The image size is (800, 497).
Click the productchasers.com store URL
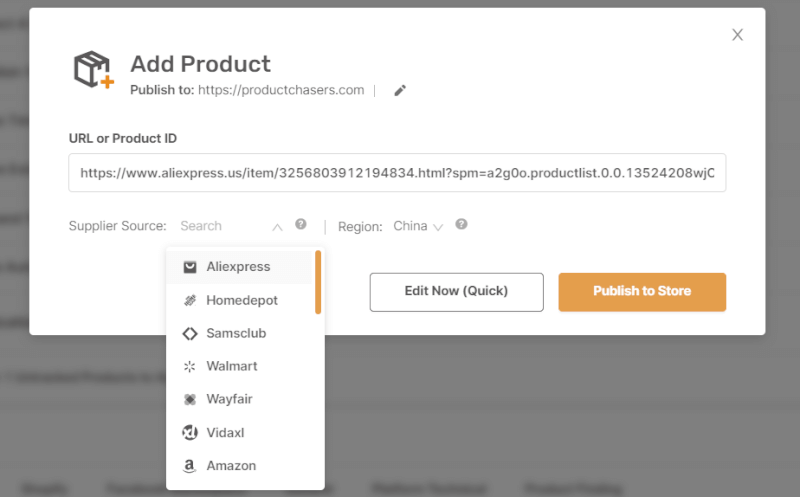click(x=281, y=90)
